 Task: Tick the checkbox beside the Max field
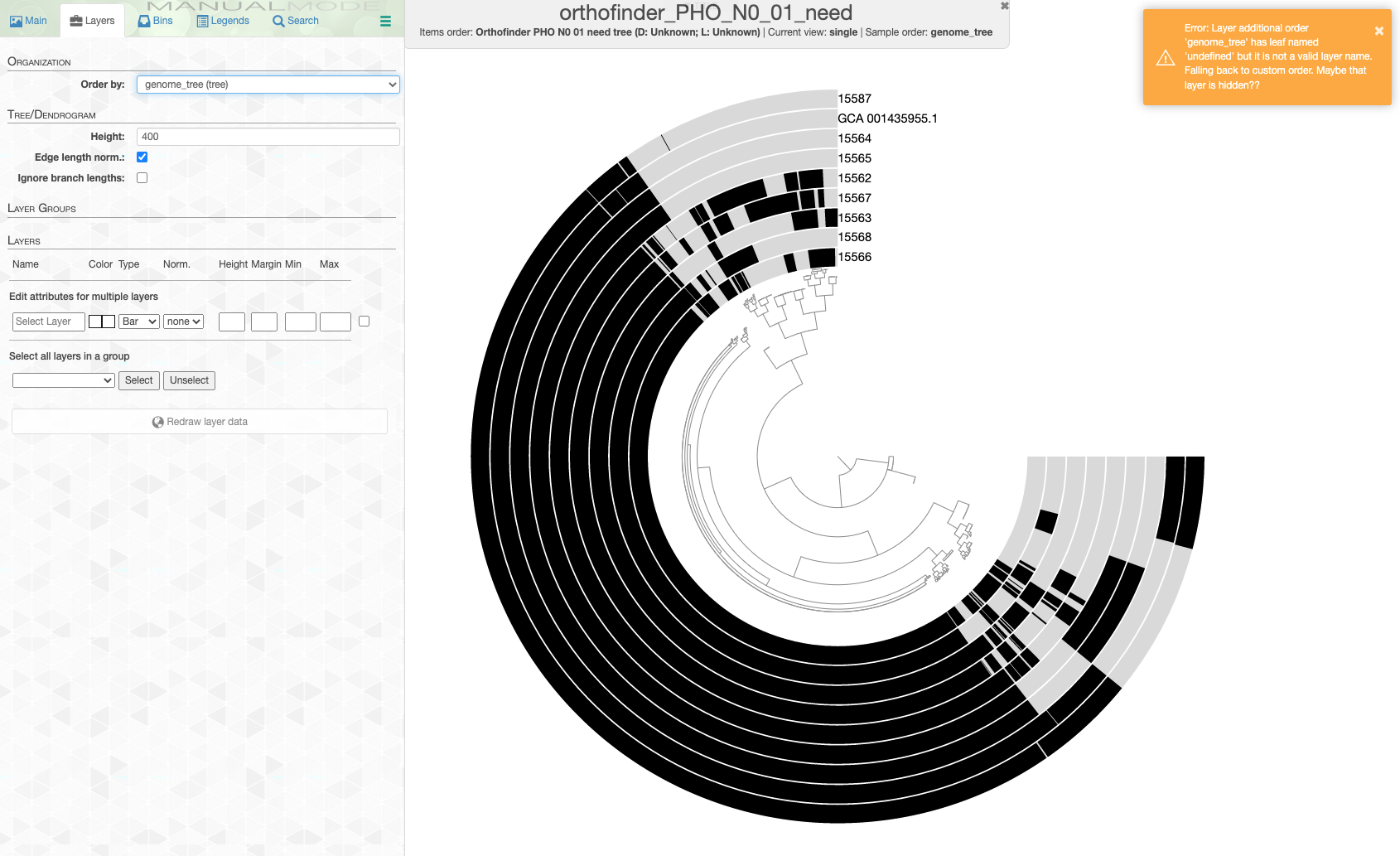coord(364,321)
